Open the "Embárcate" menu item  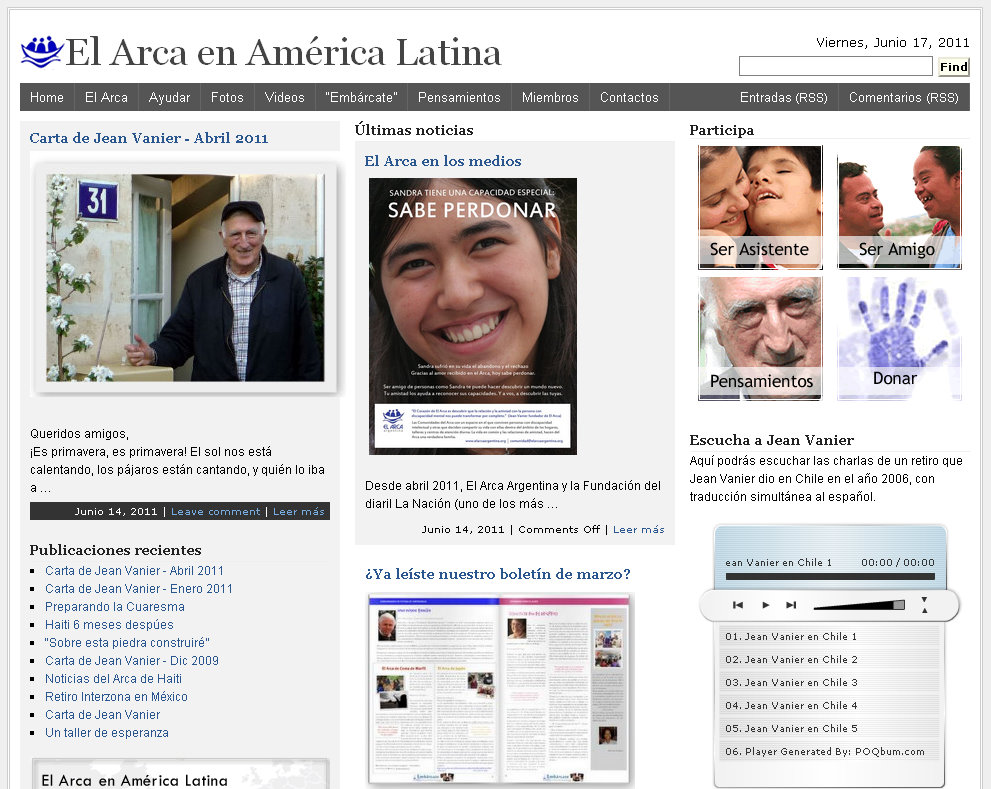click(361, 97)
